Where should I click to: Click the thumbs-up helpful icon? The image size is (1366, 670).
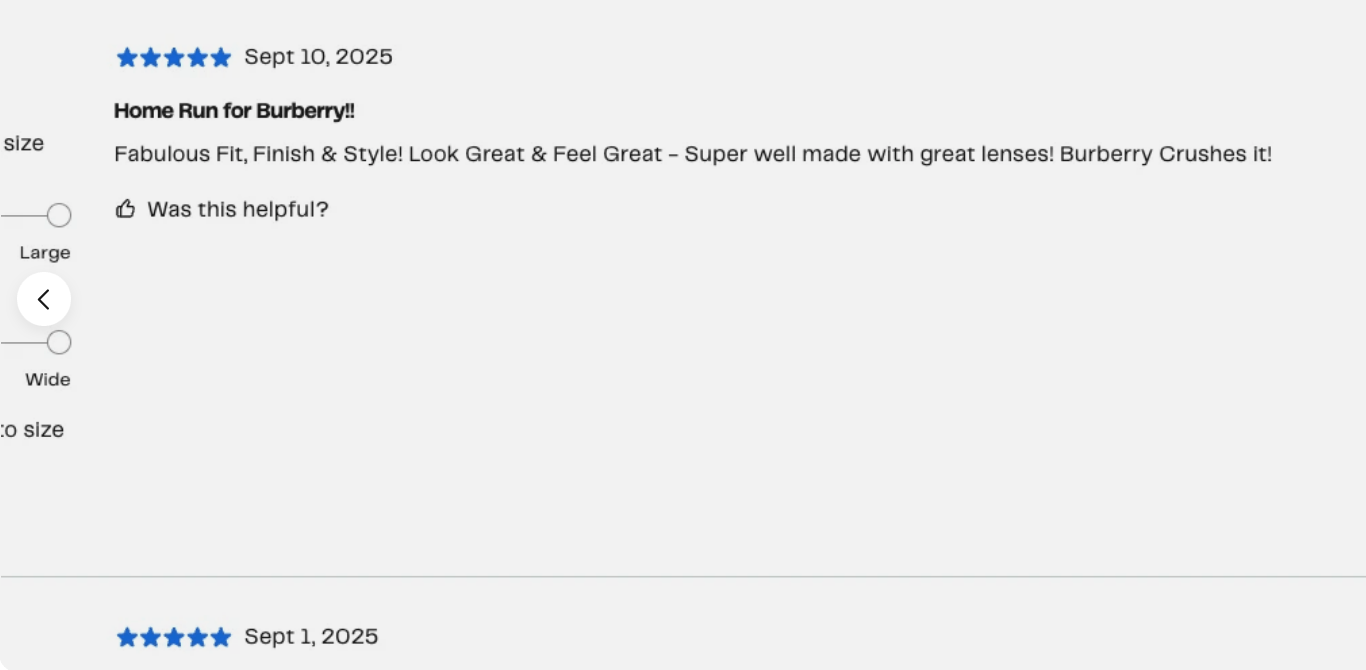(125, 209)
